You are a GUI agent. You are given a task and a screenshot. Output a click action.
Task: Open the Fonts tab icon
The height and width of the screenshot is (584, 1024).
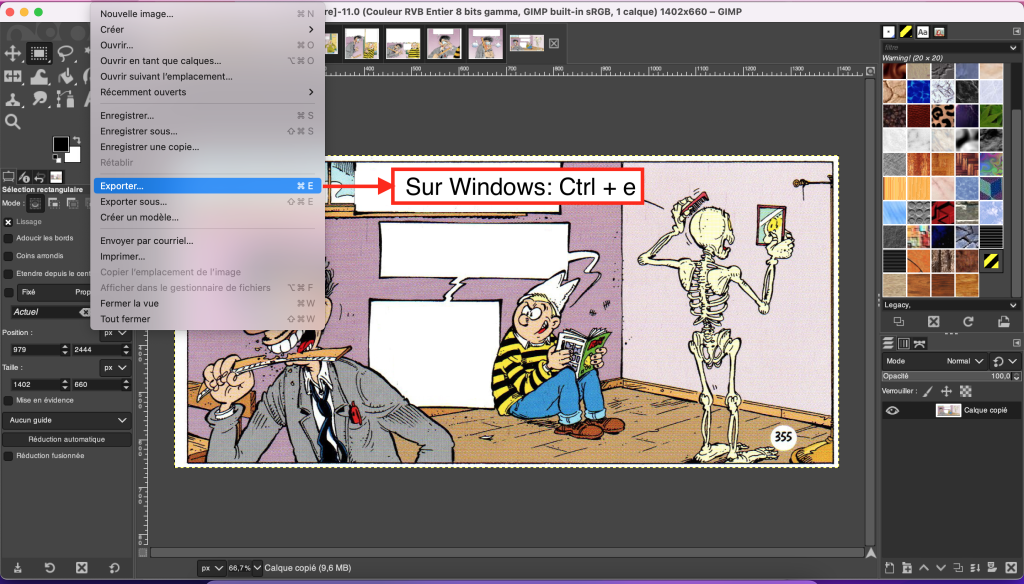pyautogui.click(x=923, y=32)
